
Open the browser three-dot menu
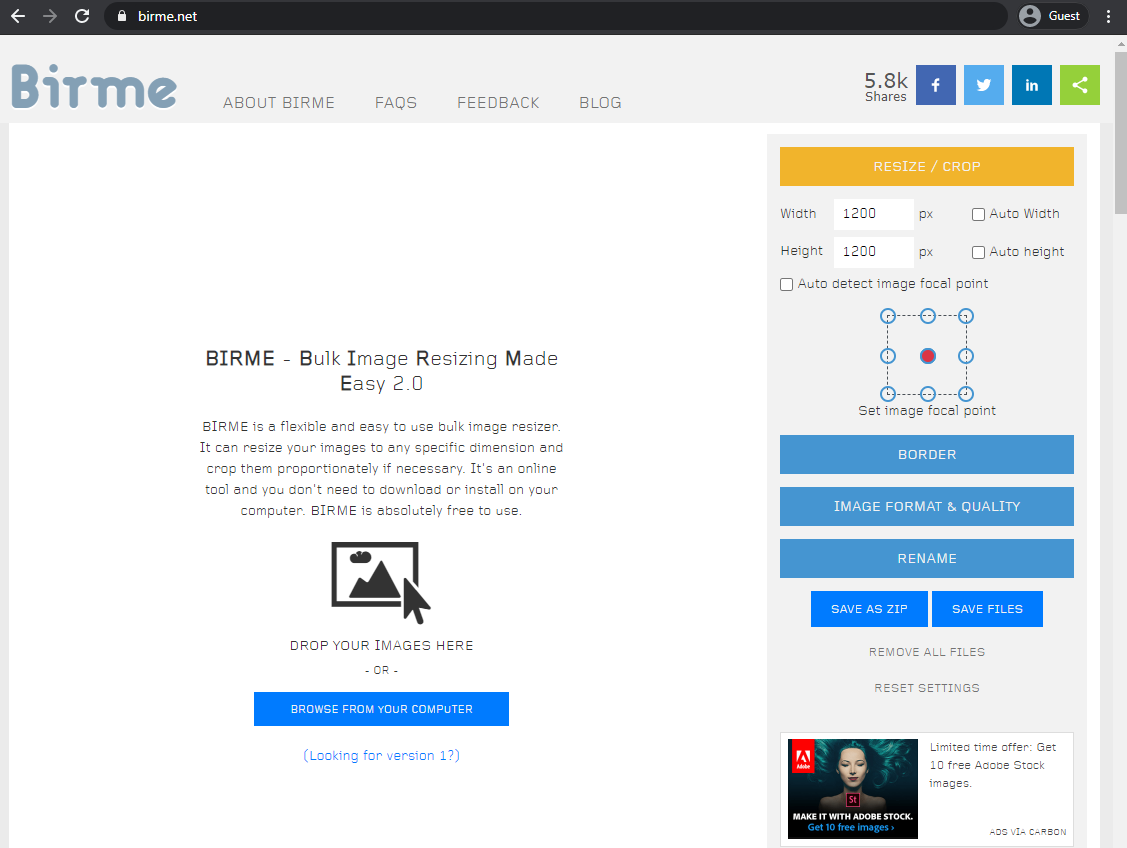[1108, 16]
